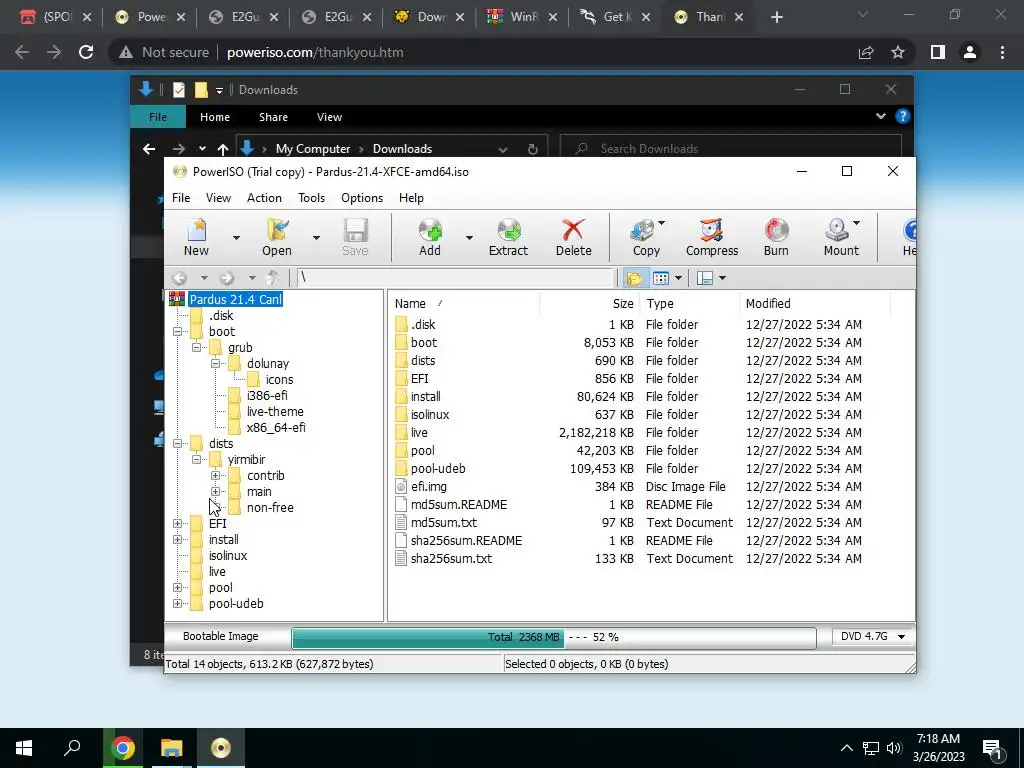Screen dimensions: 1024x768
Task: Click the up-folder icon in PowerISO
Action: 272,278
